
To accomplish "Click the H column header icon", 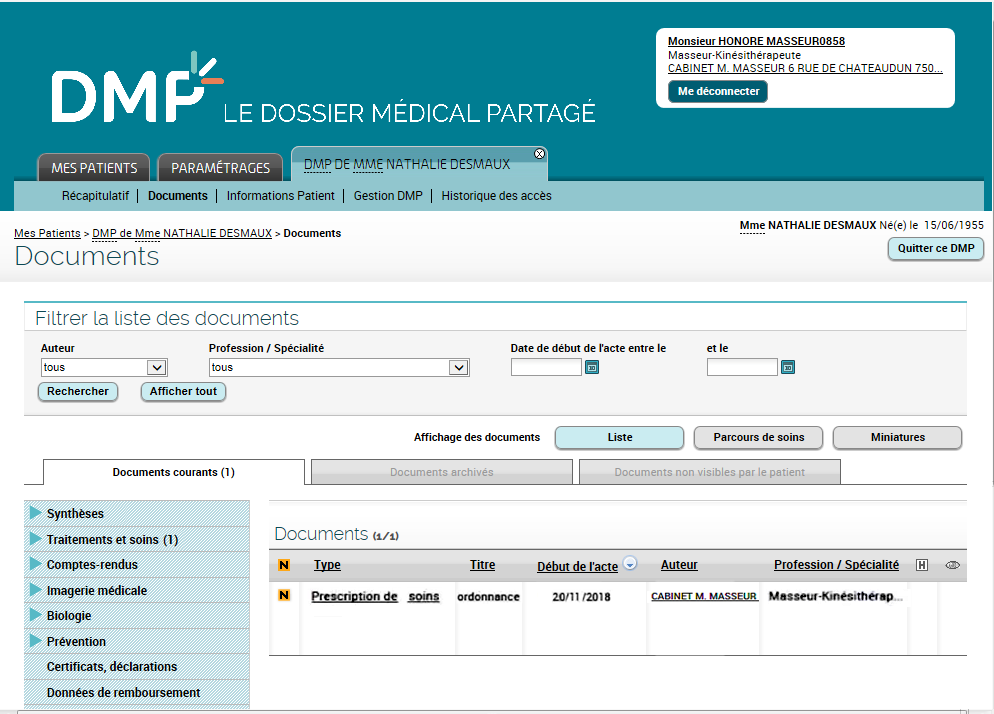I will (922, 565).
